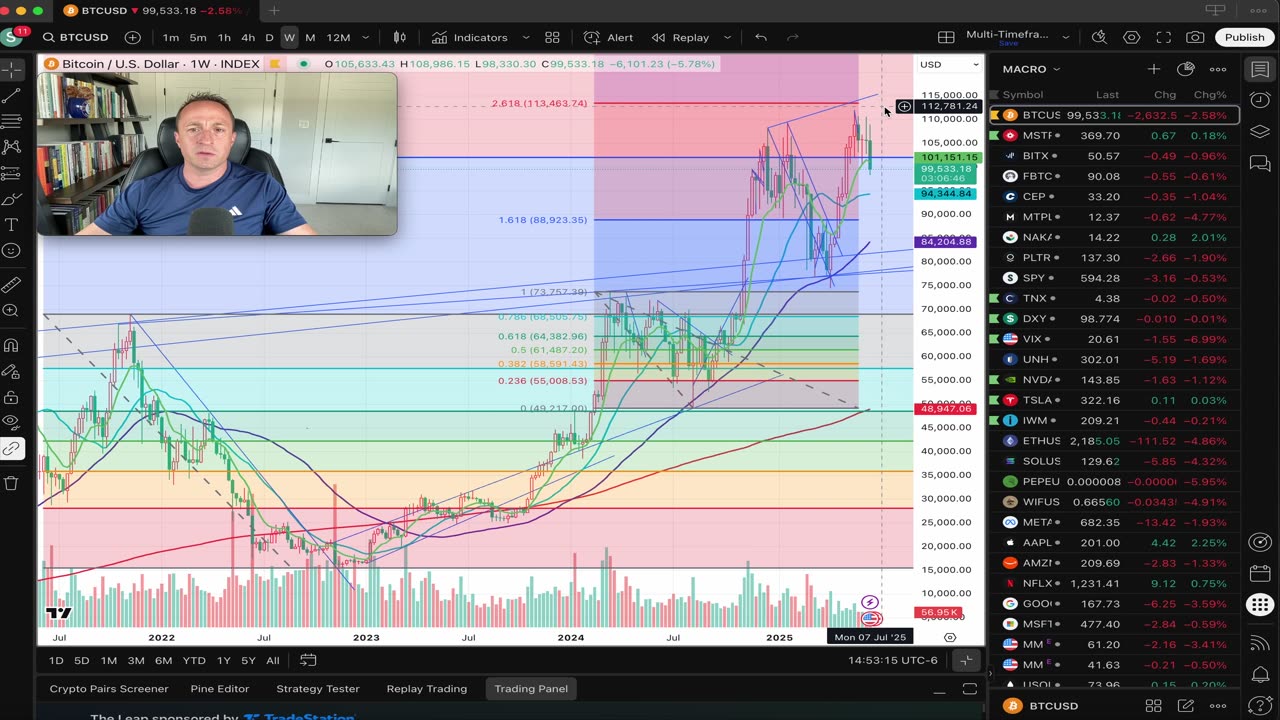Select the trend line drawing tool
The height and width of the screenshot is (720, 1280).
[x=12, y=96]
